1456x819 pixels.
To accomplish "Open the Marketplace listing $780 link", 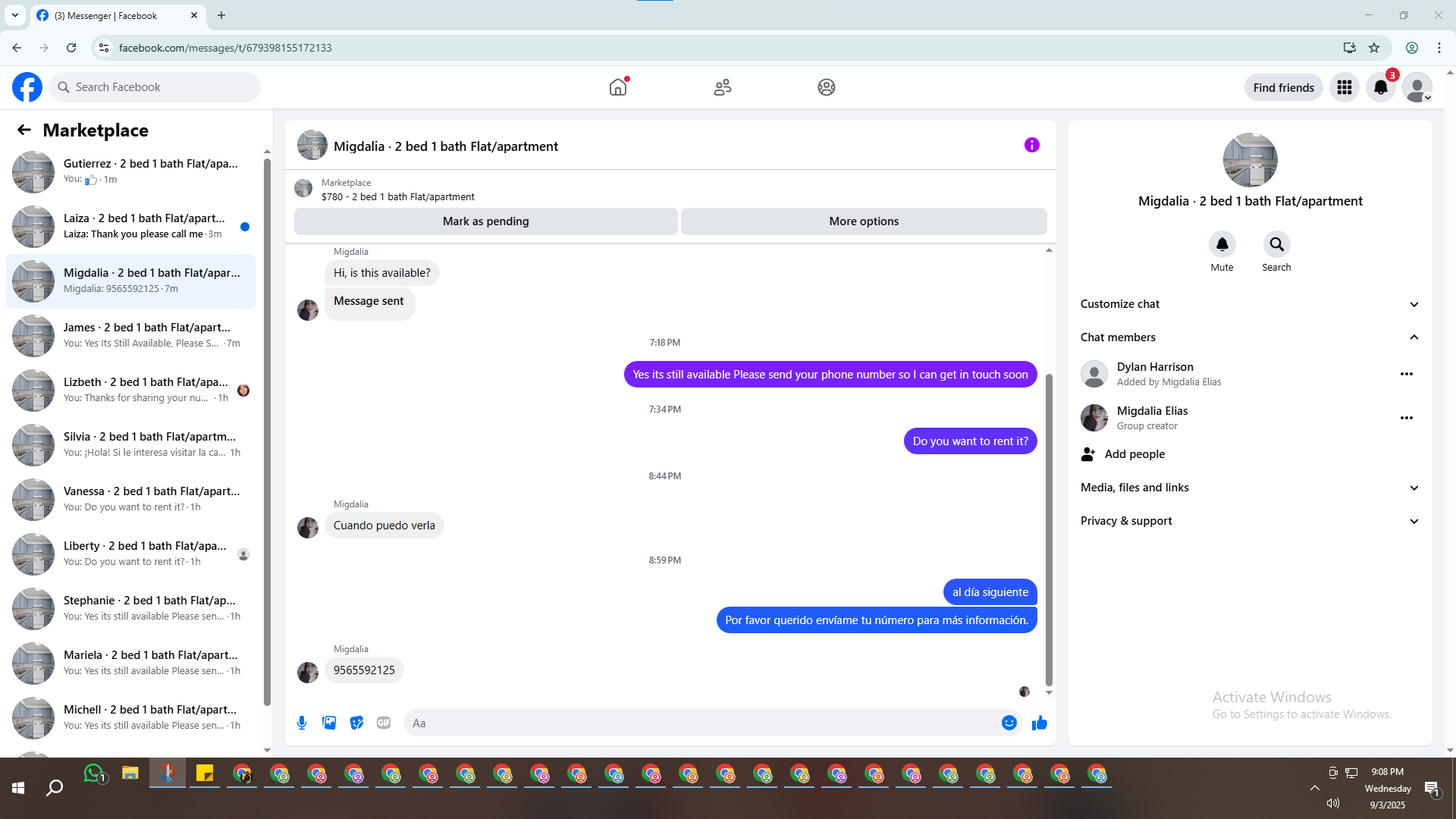I will [x=397, y=197].
